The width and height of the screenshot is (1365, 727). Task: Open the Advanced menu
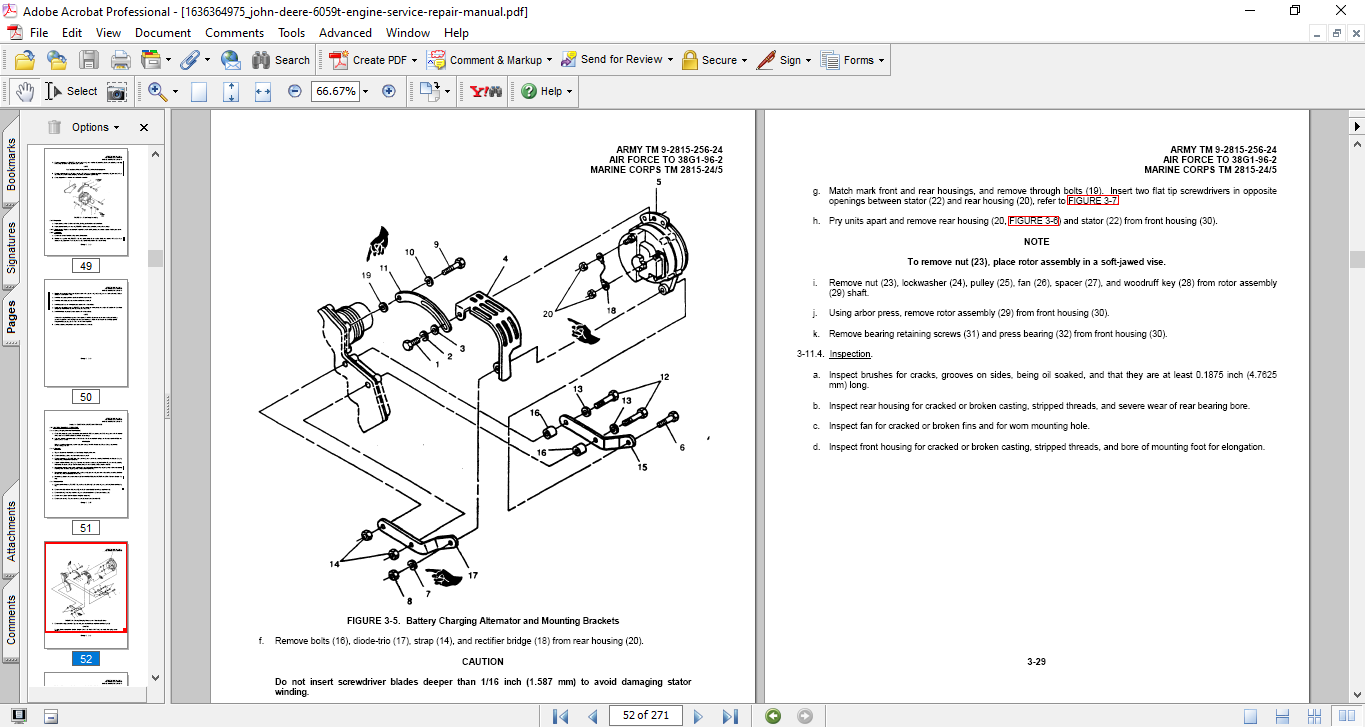[345, 32]
